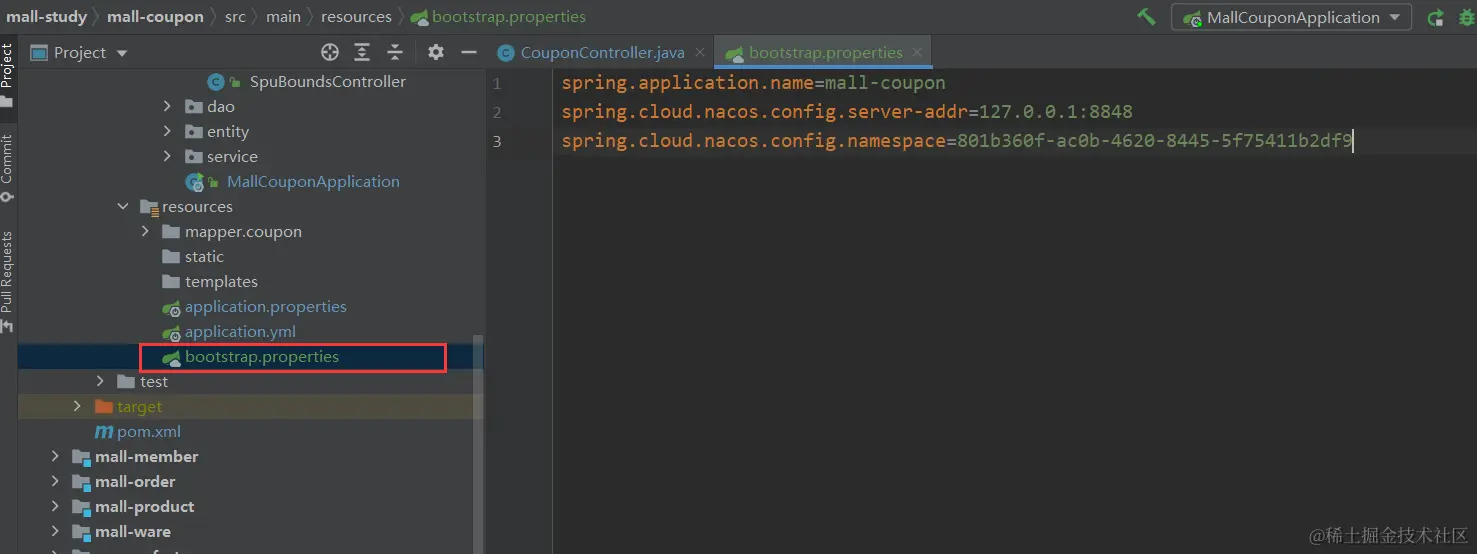
Task: Expand the target folder arrow
Action: pyautogui.click(x=78, y=407)
